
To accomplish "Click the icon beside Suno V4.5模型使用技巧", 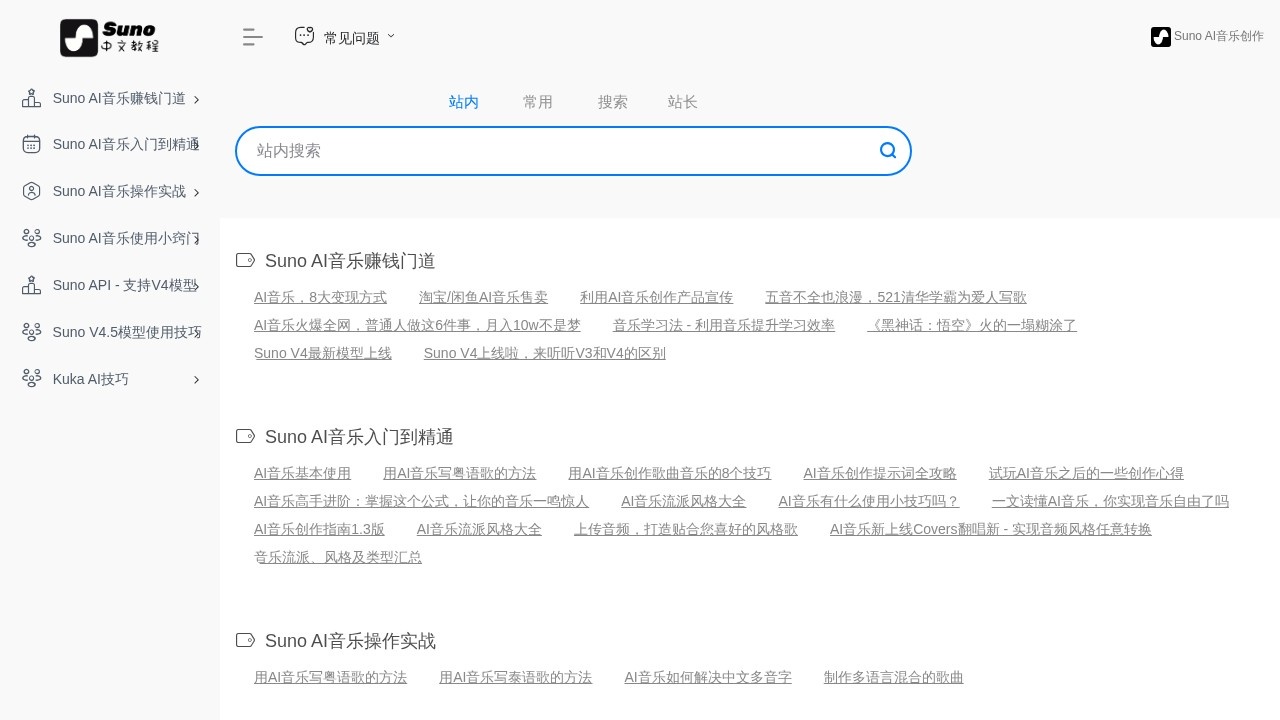I will pyautogui.click(x=31, y=332).
